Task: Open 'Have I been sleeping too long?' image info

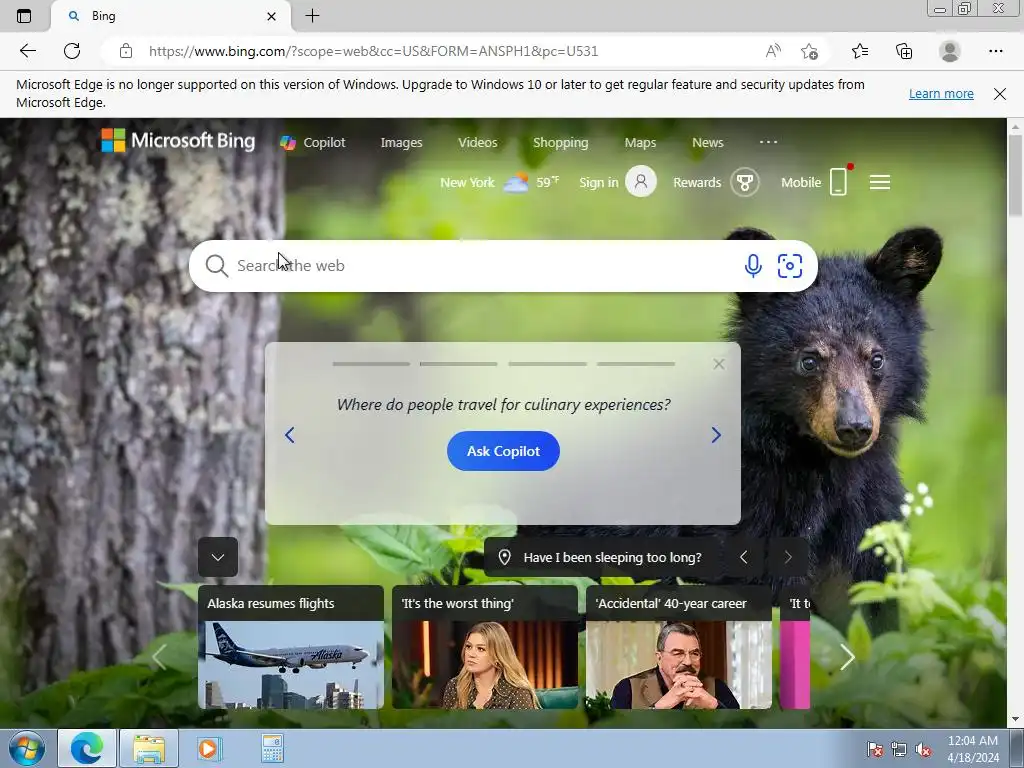Action: (600, 557)
